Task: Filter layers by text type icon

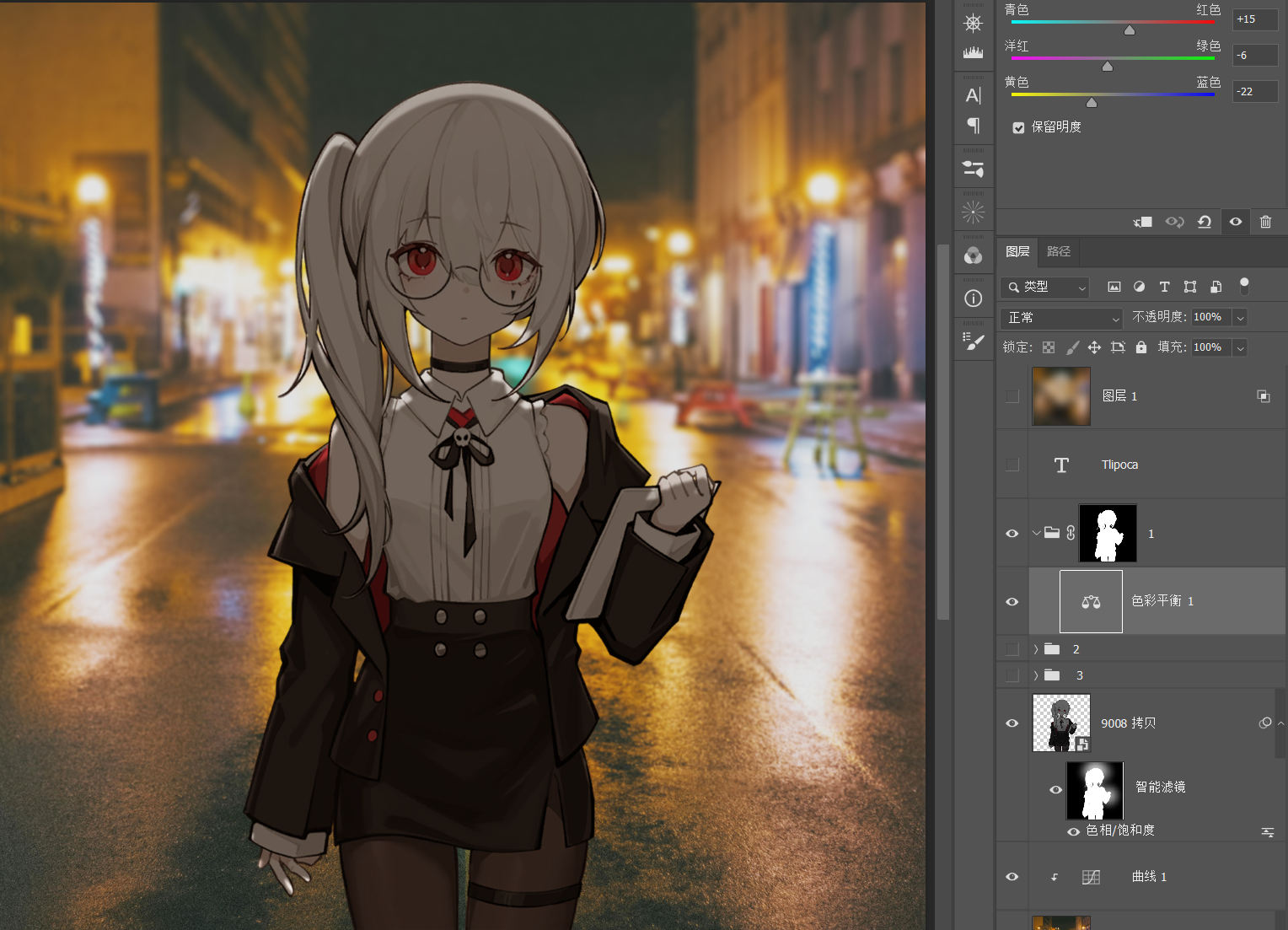Action: (x=1164, y=287)
